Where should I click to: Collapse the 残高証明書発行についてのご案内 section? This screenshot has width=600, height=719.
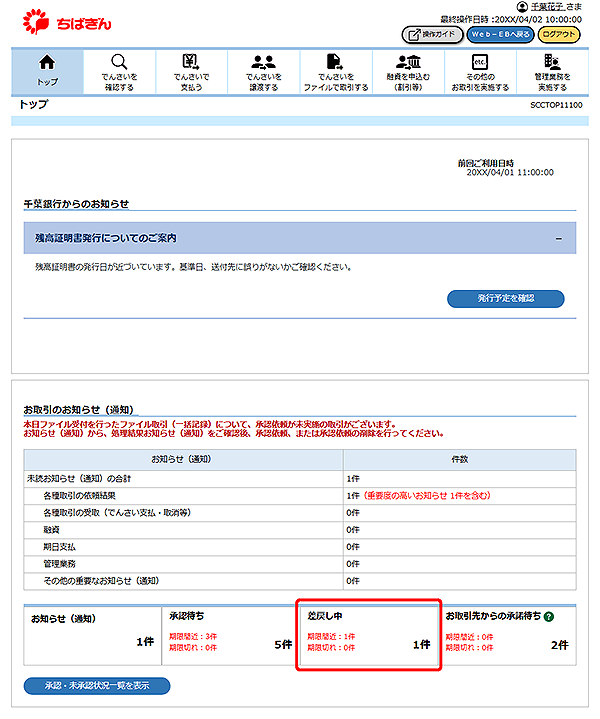(558, 238)
